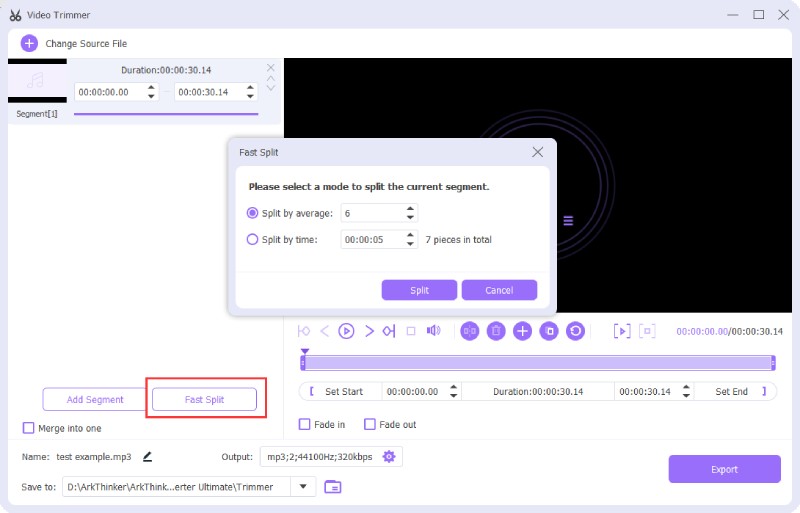
Task: Click the Export button
Action: (x=724, y=469)
